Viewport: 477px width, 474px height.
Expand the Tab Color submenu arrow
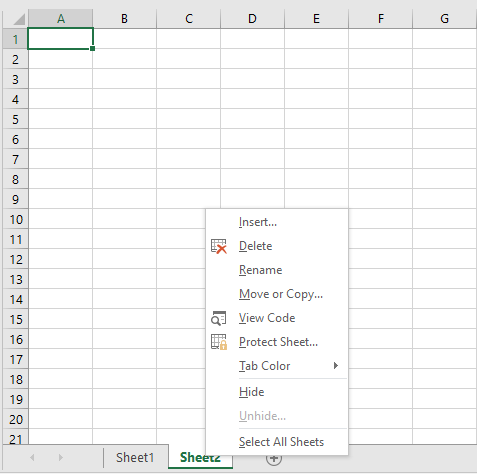click(336, 366)
